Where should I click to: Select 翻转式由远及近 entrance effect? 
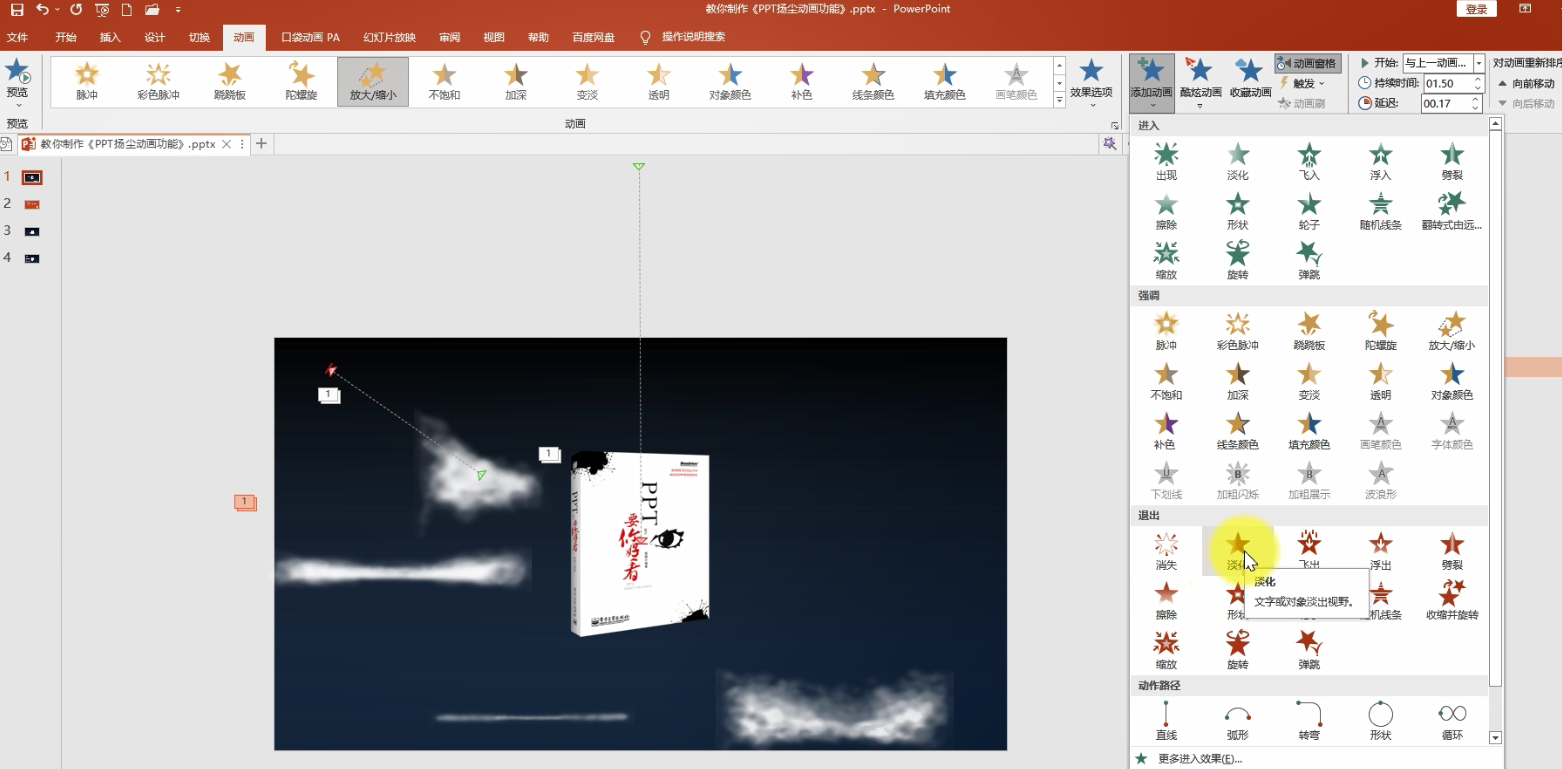click(x=1452, y=211)
